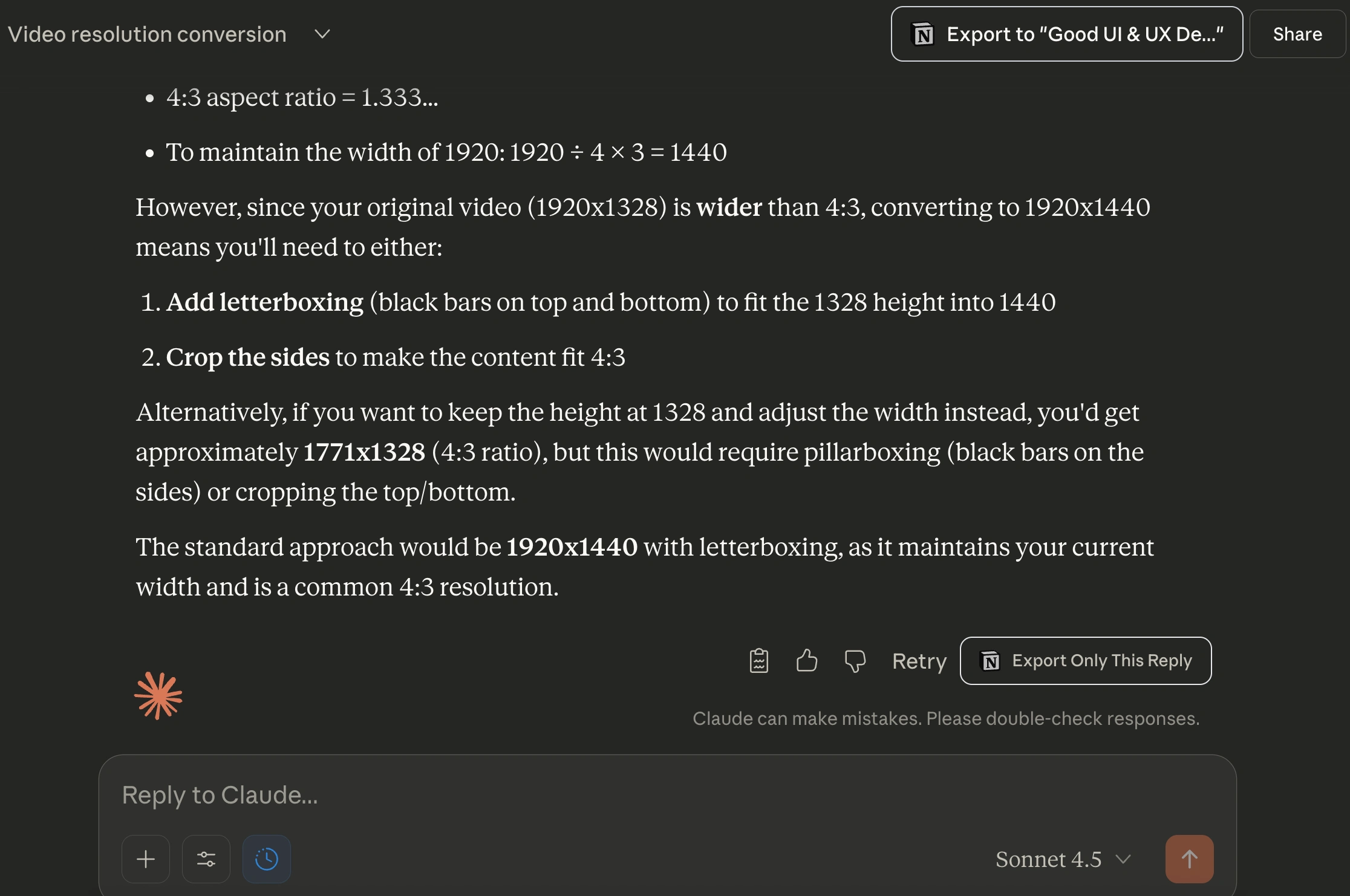
Task: Click the orange Claude starburst logo
Action: coord(158,696)
